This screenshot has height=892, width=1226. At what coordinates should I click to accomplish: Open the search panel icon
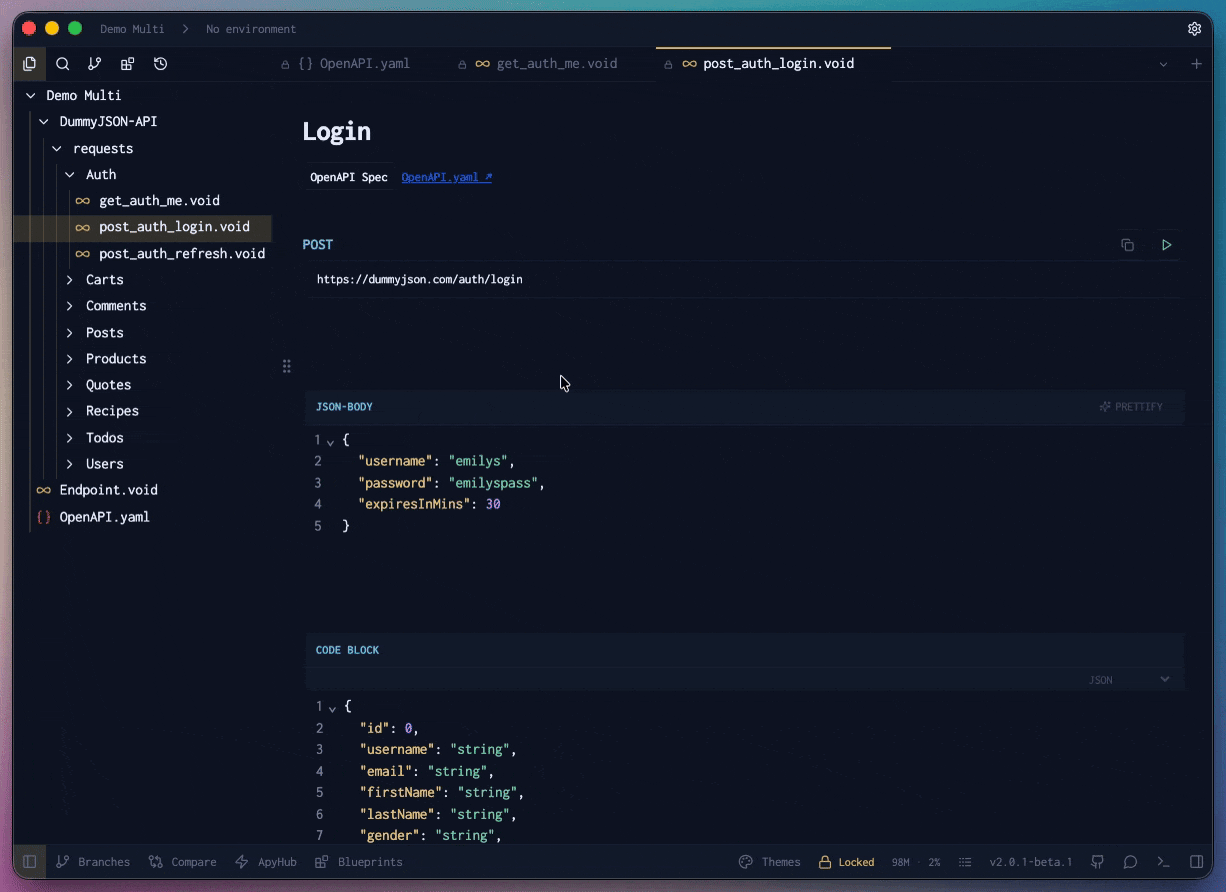62,64
